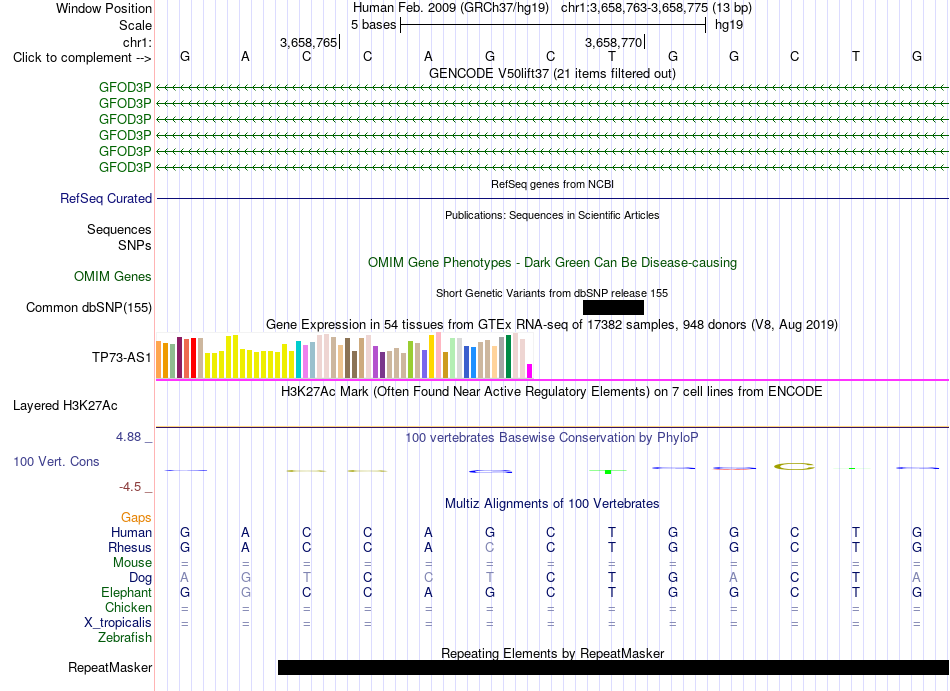
Task: Open the Layered H3K27Ac track label
Action: point(65,406)
